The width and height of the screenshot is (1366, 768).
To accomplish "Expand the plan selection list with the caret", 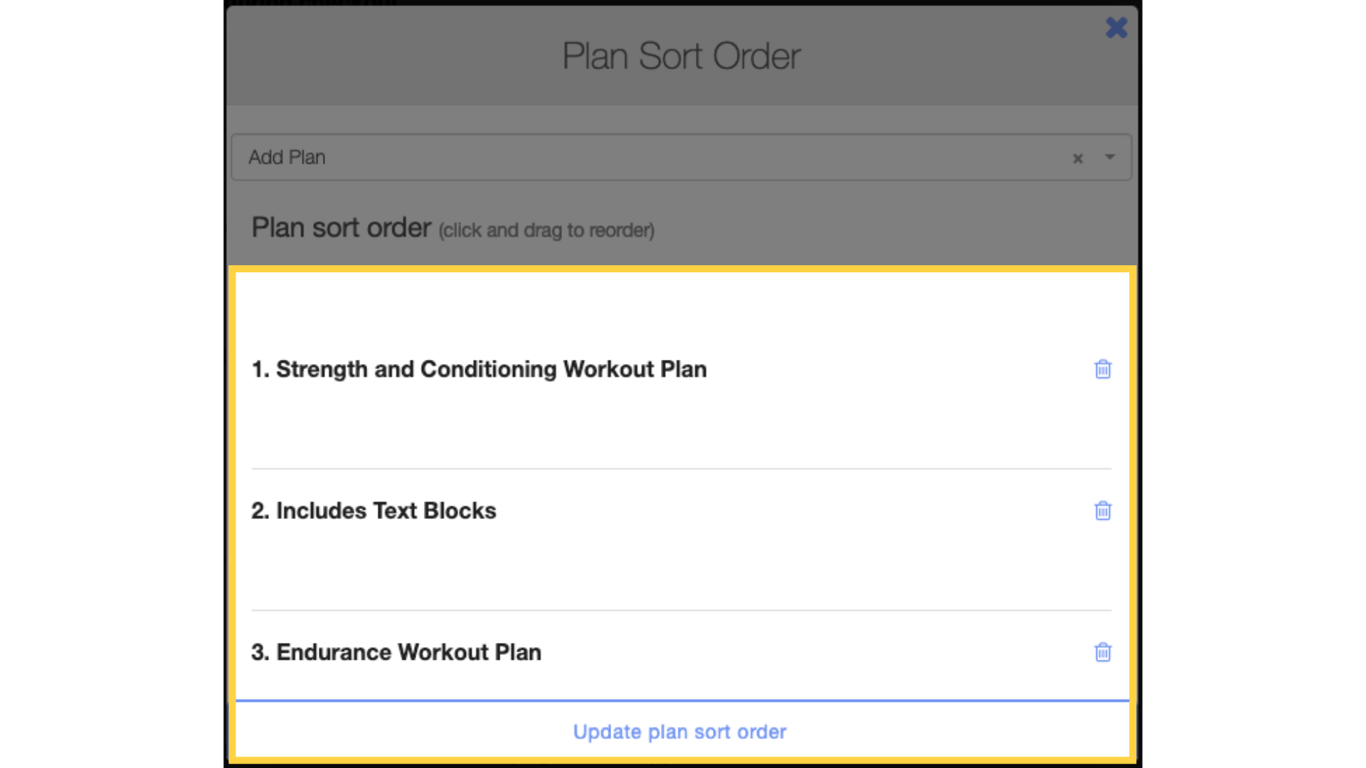I will pyautogui.click(x=1108, y=157).
